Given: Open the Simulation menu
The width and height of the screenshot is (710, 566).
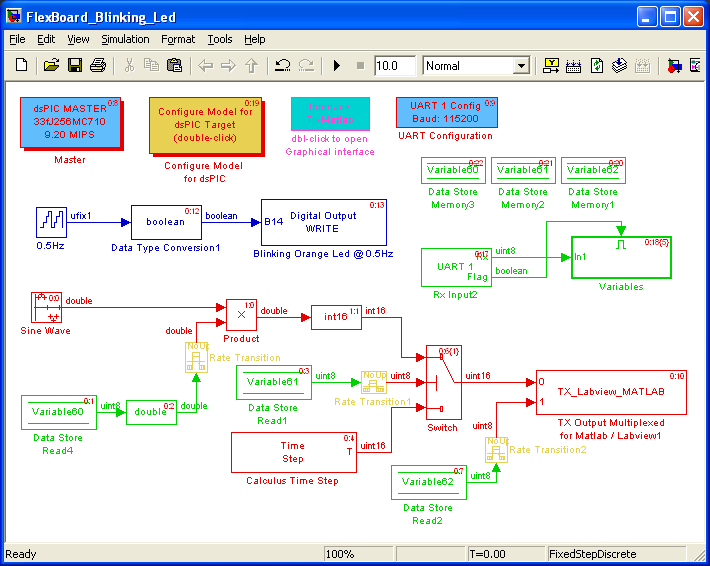Looking at the screenshot, I should (x=125, y=39).
